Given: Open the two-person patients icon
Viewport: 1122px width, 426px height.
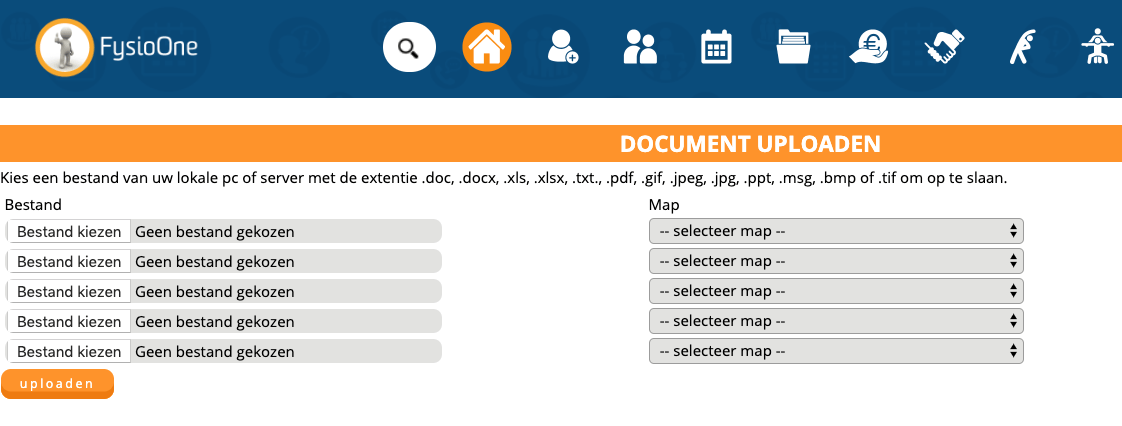Looking at the screenshot, I should click(640, 48).
